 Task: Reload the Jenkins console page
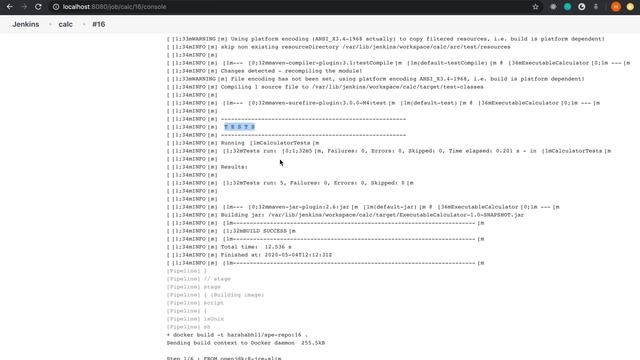tap(38, 7)
